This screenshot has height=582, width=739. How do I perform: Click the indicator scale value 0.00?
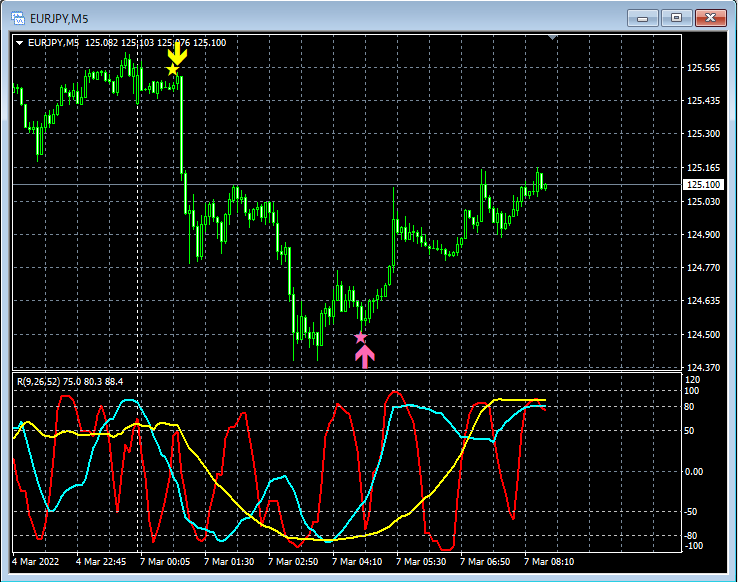694,472
